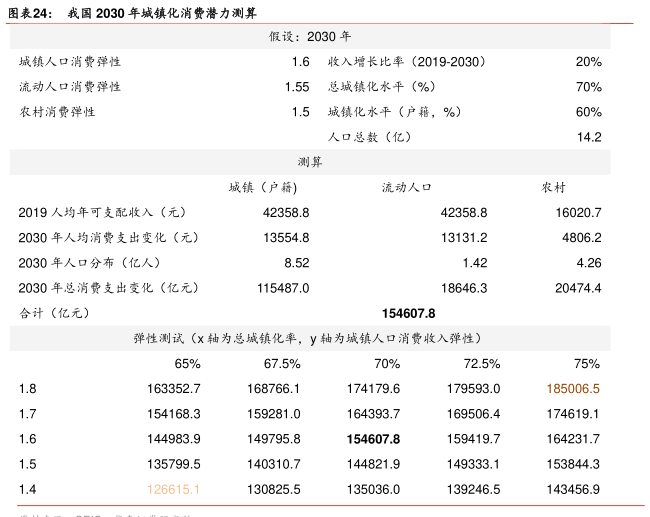Select the 2019 人均年可支配收入（元）row label
This screenshot has width=650, height=517.
click(x=103, y=212)
